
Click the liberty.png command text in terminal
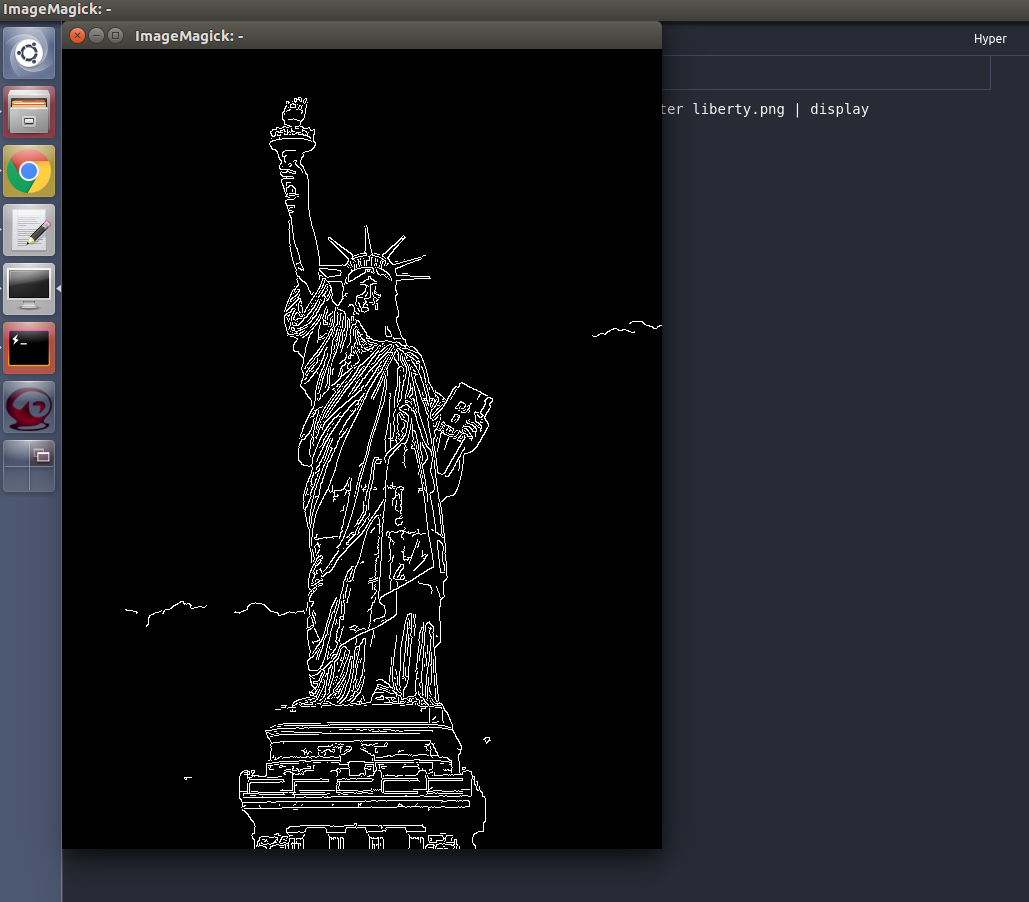[x=738, y=109]
